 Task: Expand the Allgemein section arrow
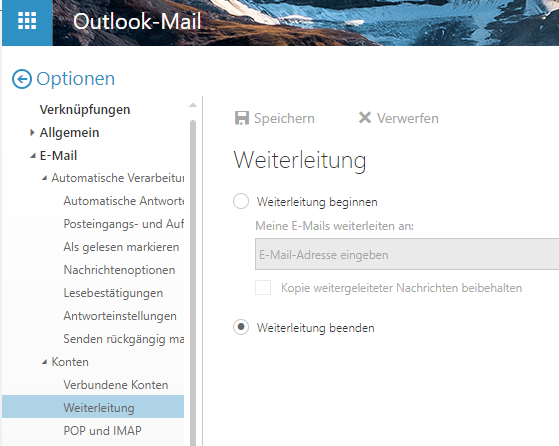[x=32, y=133]
